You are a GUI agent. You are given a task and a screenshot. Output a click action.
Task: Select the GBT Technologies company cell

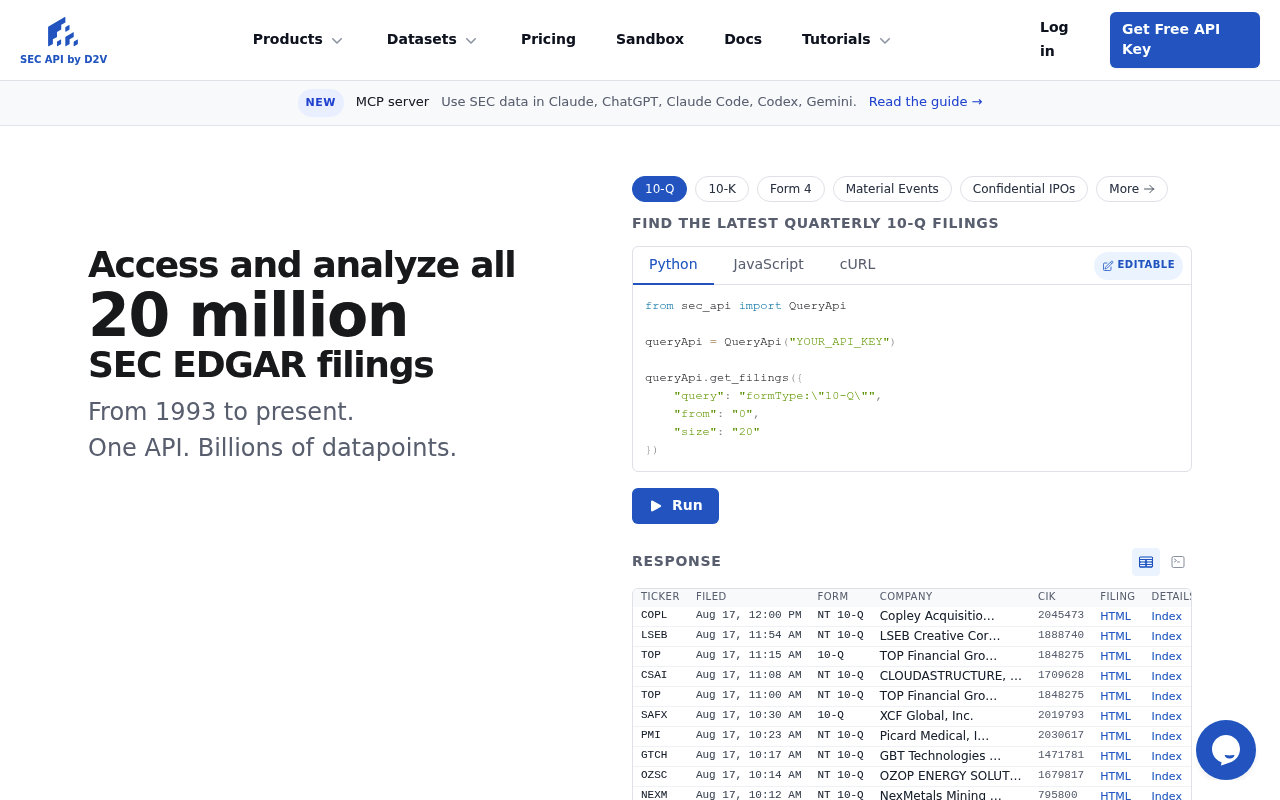(x=941, y=756)
